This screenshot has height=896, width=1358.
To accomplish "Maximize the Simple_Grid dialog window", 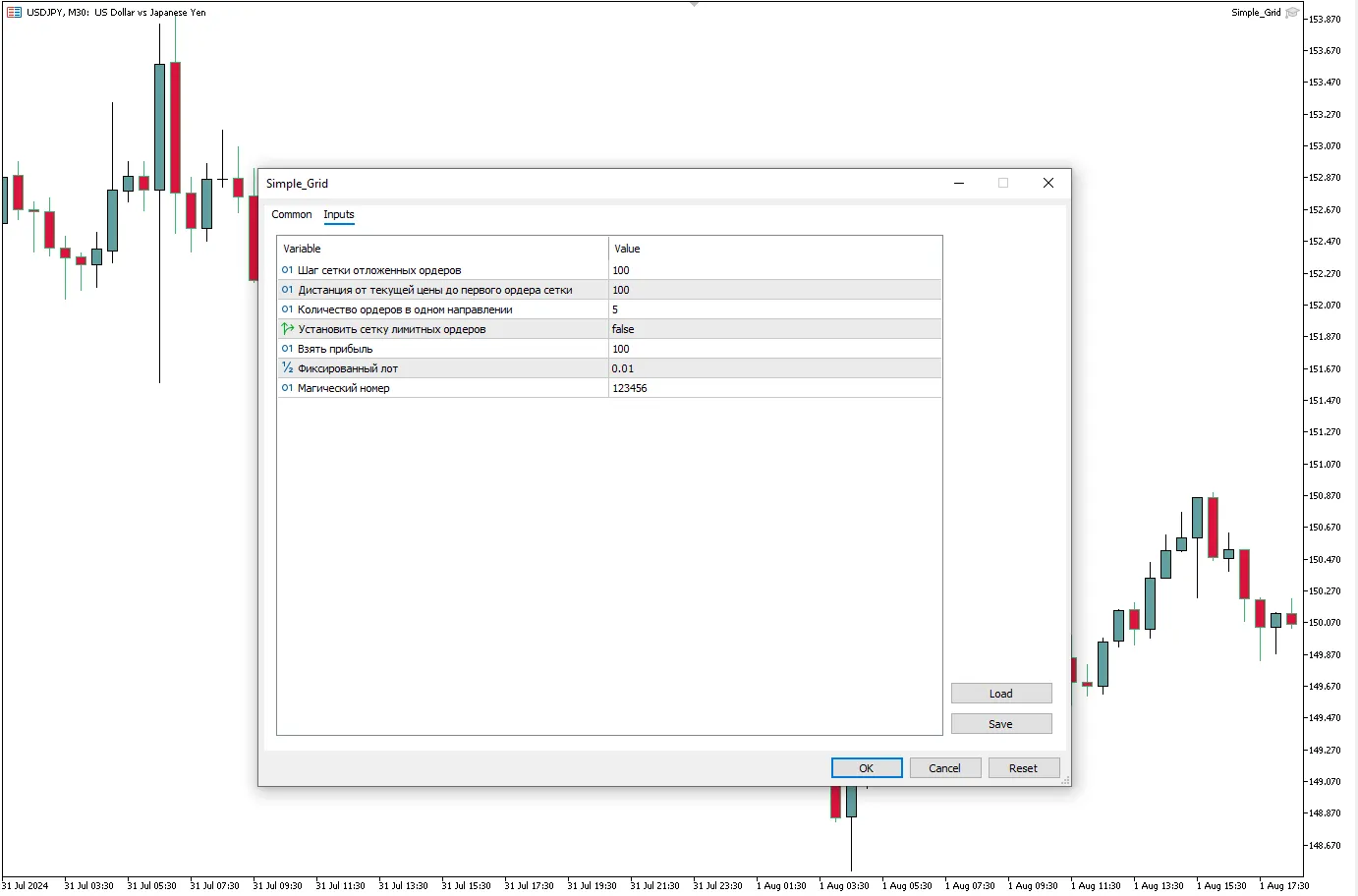I will [1003, 183].
